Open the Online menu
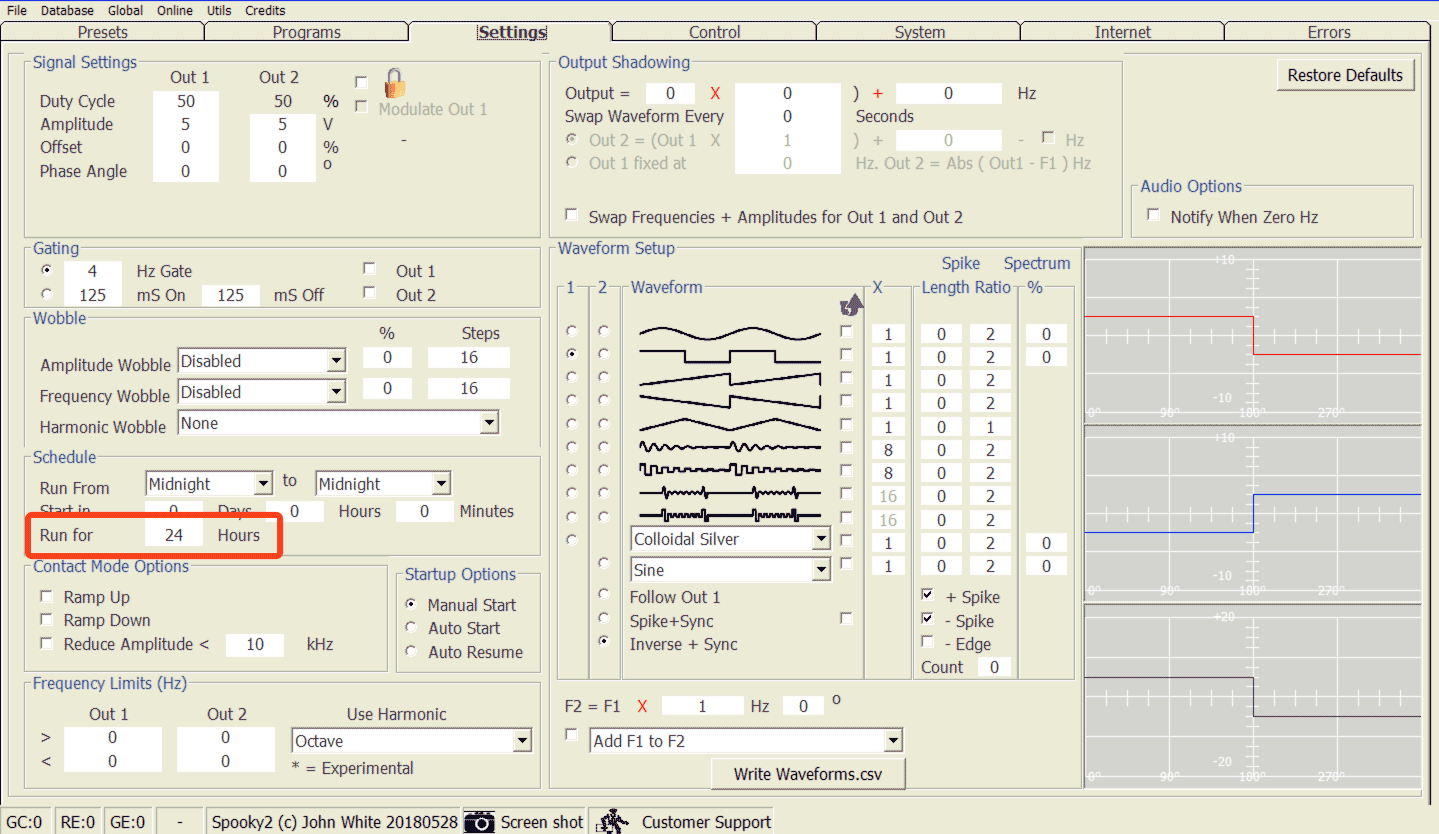Image resolution: width=1439 pixels, height=834 pixels. 175,10
